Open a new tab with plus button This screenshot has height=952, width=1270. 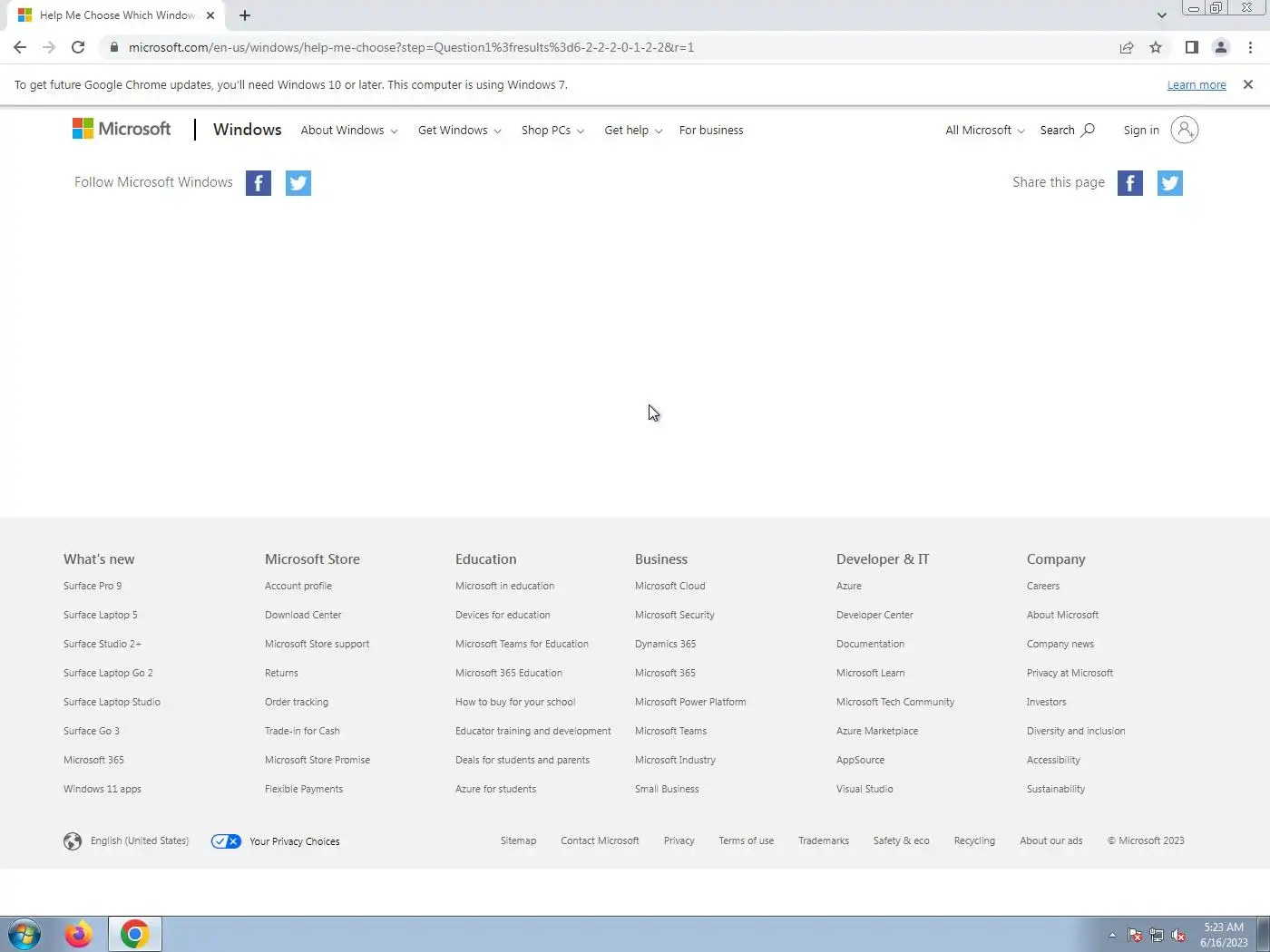(245, 15)
